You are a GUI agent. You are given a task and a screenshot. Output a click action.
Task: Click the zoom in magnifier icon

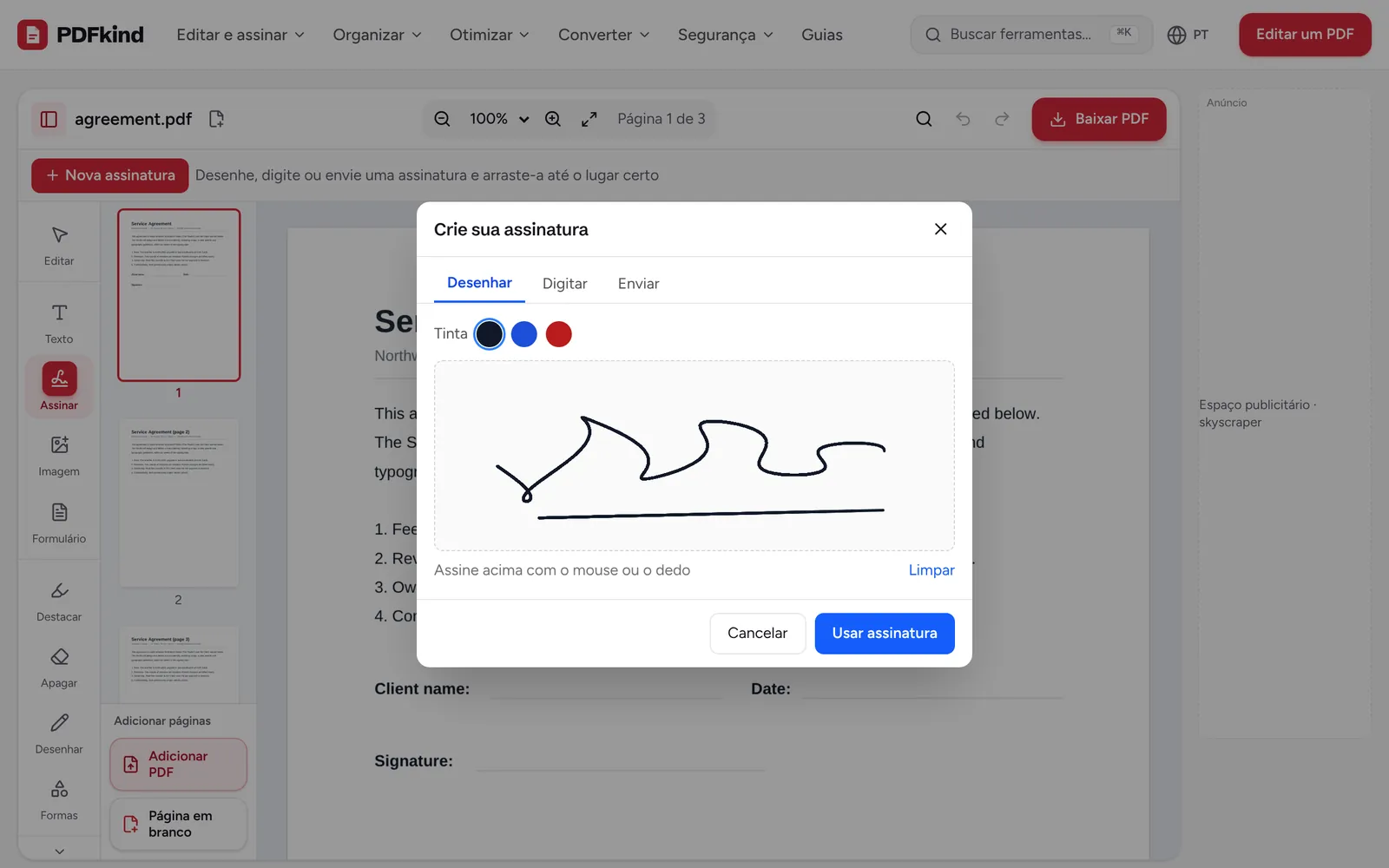[x=553, y=119]
